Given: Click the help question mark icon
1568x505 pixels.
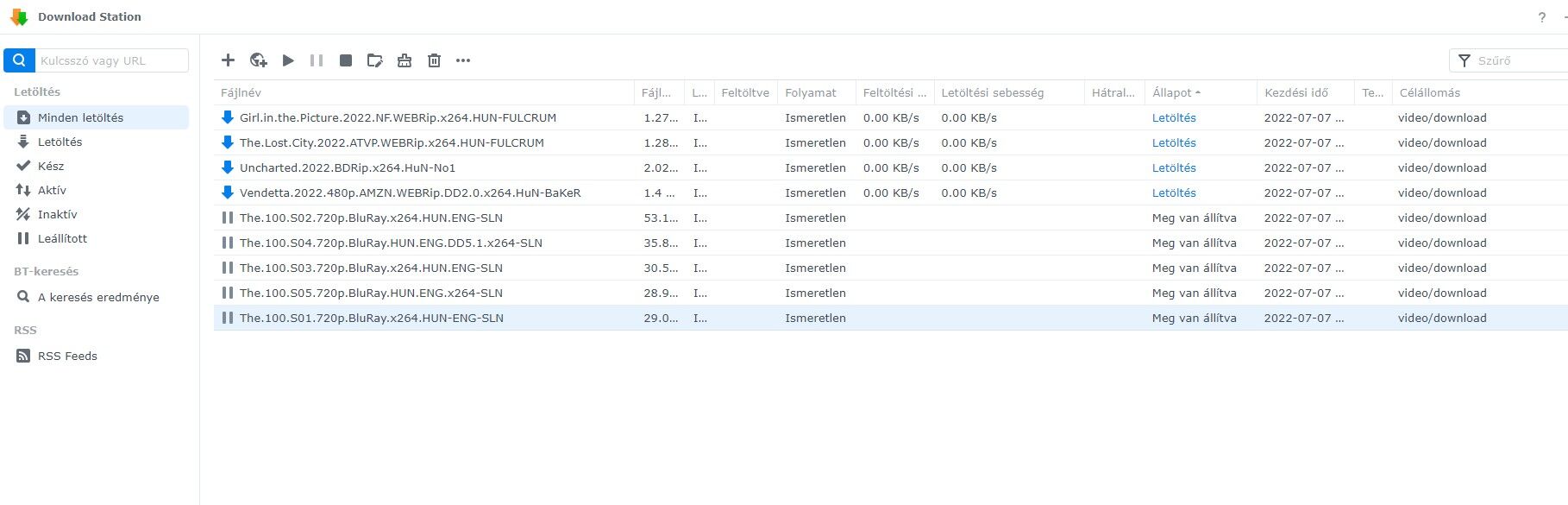Looking at the screenshot, I should point(1542,17).
